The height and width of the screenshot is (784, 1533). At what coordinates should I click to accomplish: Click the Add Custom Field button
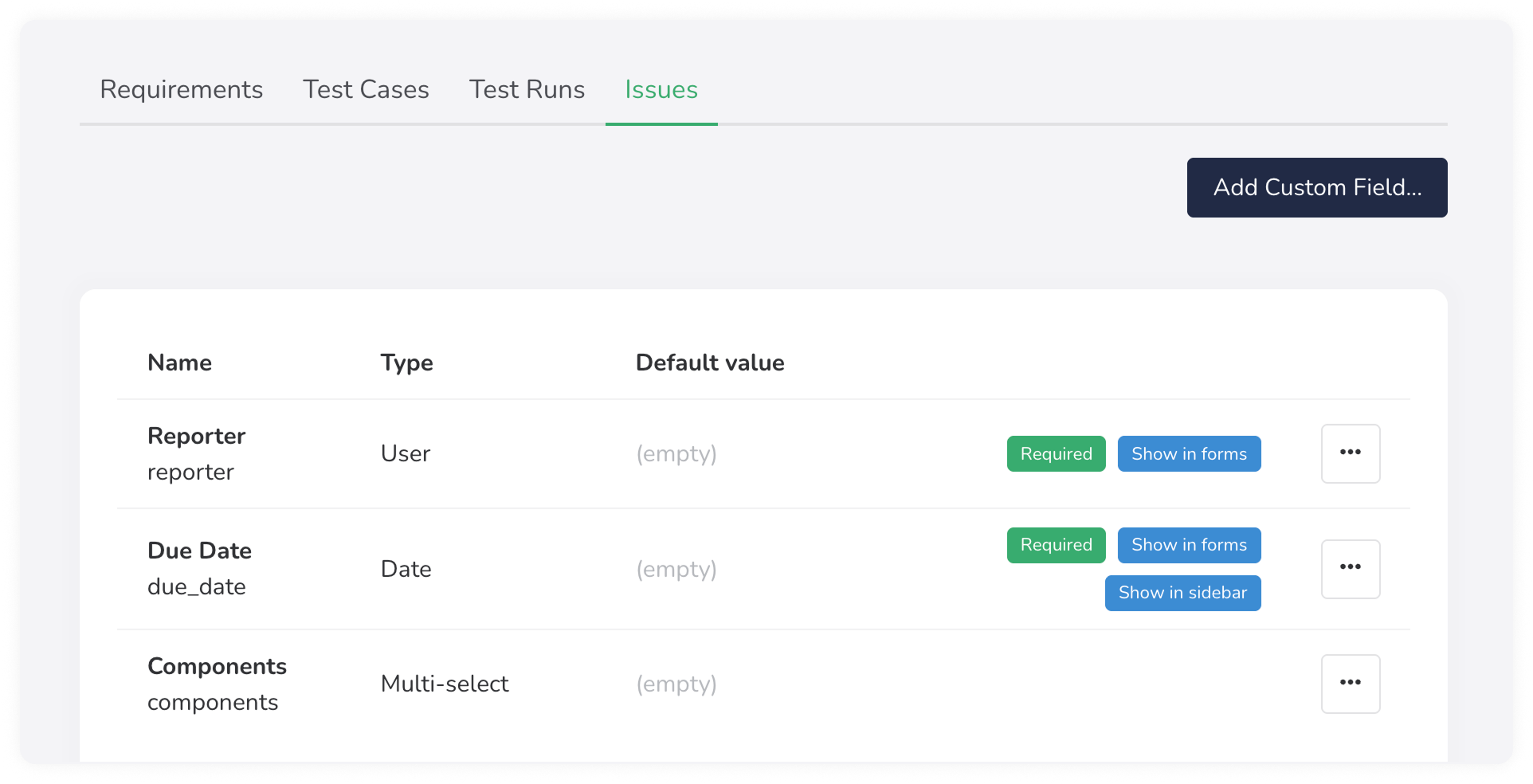pyautogui.click(x=1317, y=187)
